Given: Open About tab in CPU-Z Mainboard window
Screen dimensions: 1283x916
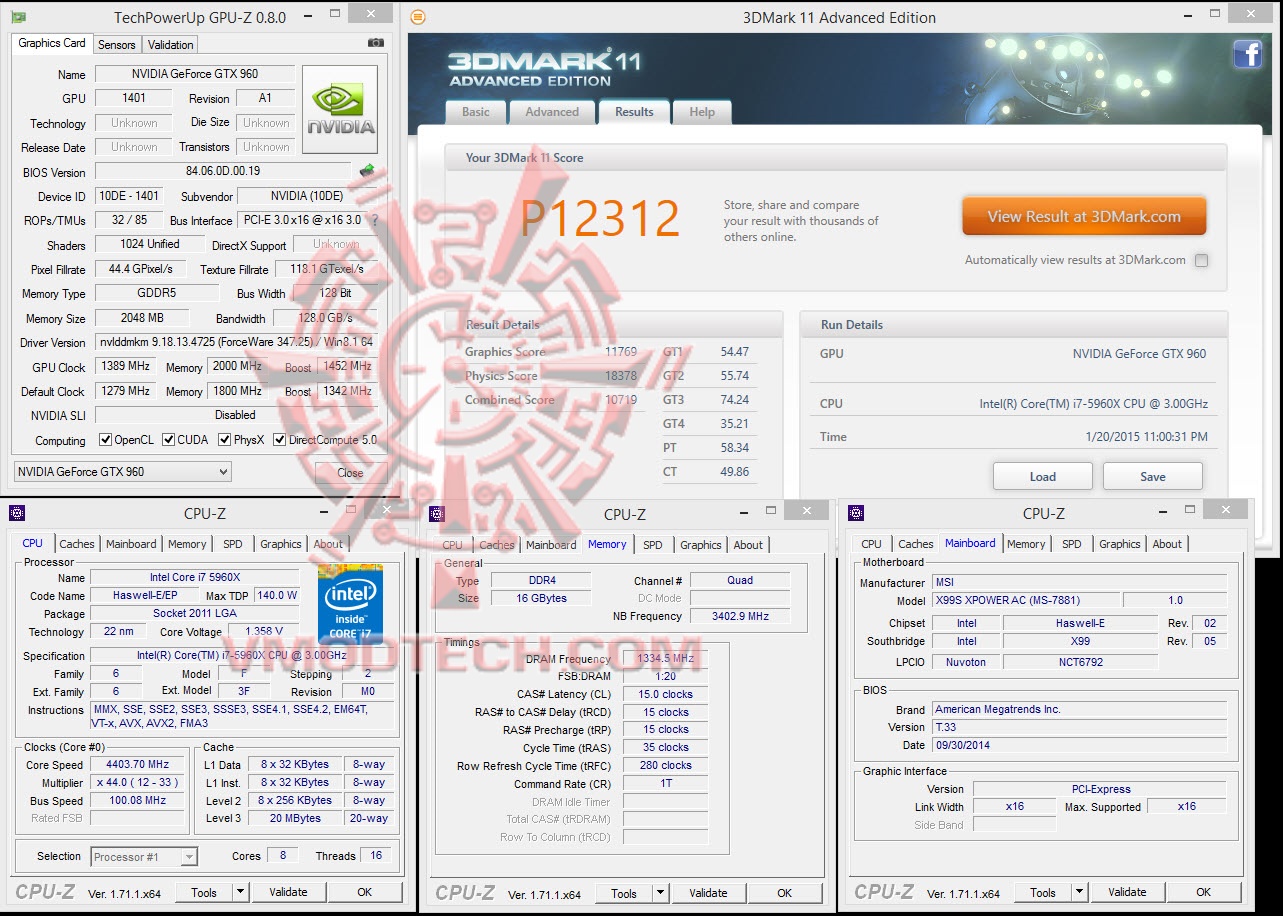Looking at the screenshot, I should pos(1167,544).
